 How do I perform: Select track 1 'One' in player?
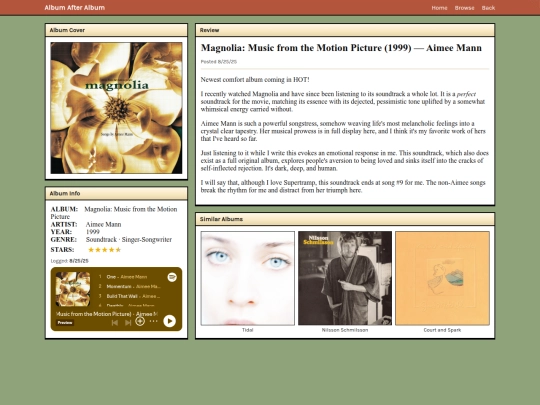click(128, 277)
